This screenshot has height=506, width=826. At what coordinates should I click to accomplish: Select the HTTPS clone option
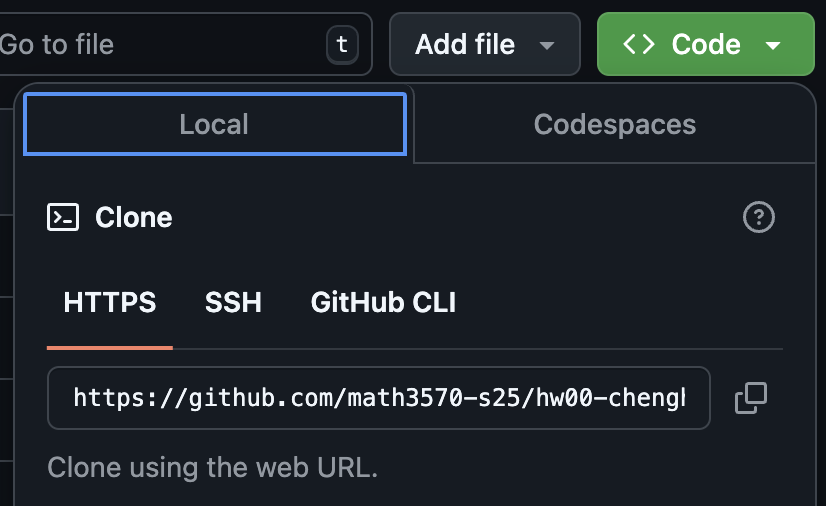point(110,302)
